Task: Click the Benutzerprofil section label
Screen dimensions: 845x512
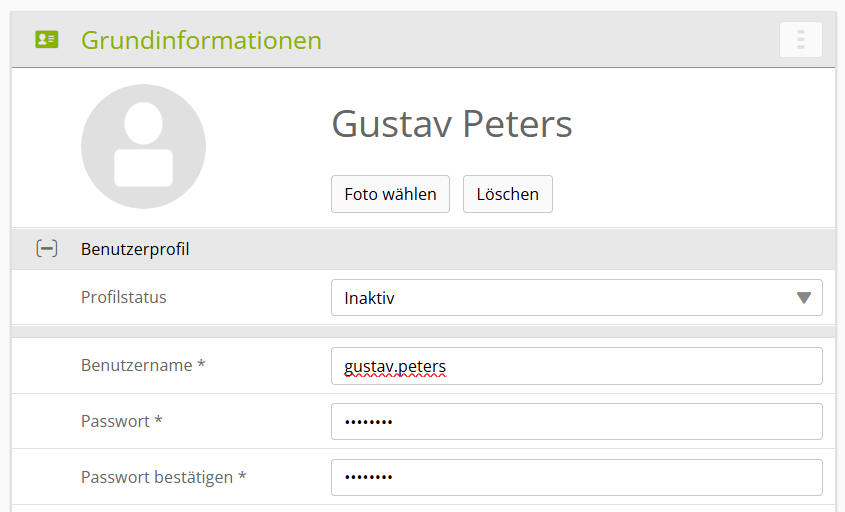Action: click(x=135, y=249)
